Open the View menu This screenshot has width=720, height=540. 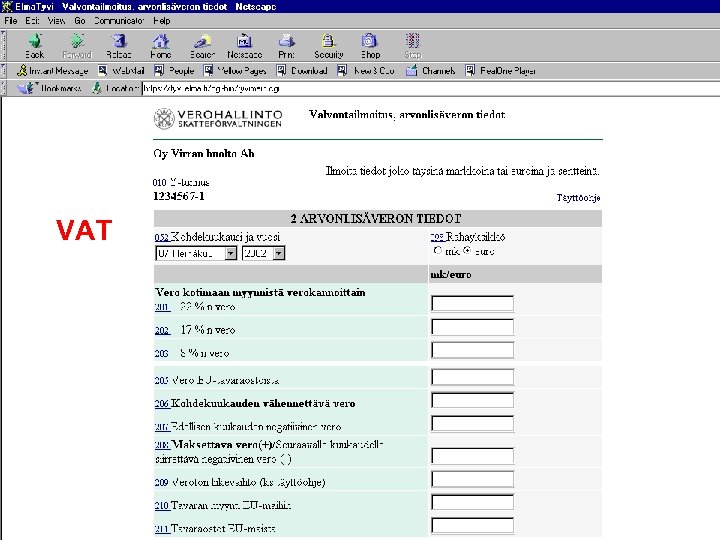point(56,21)
